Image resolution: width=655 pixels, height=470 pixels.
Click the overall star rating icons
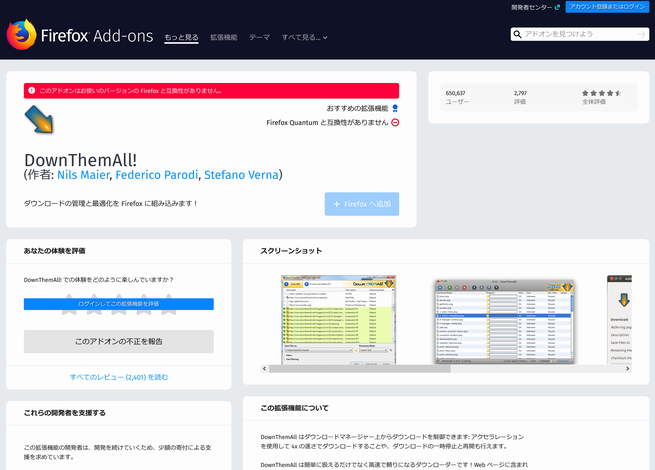coord(603,92)
